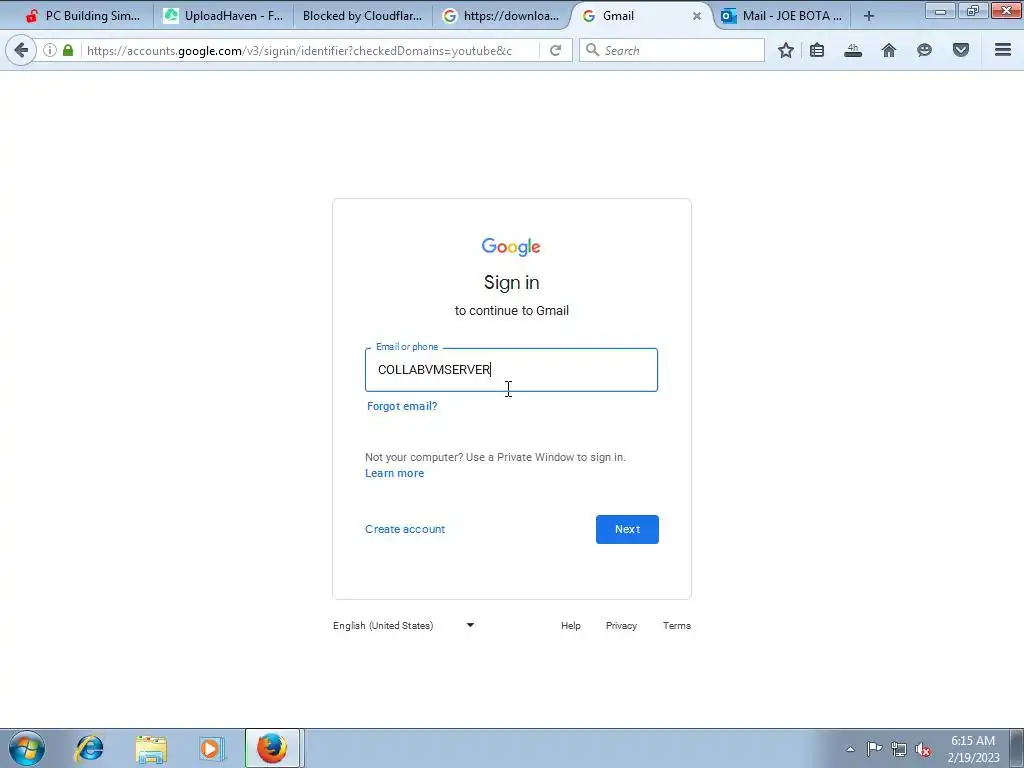Click the Create account link
The height and width of the screenshot is (768, 1024).
[405, 529]
